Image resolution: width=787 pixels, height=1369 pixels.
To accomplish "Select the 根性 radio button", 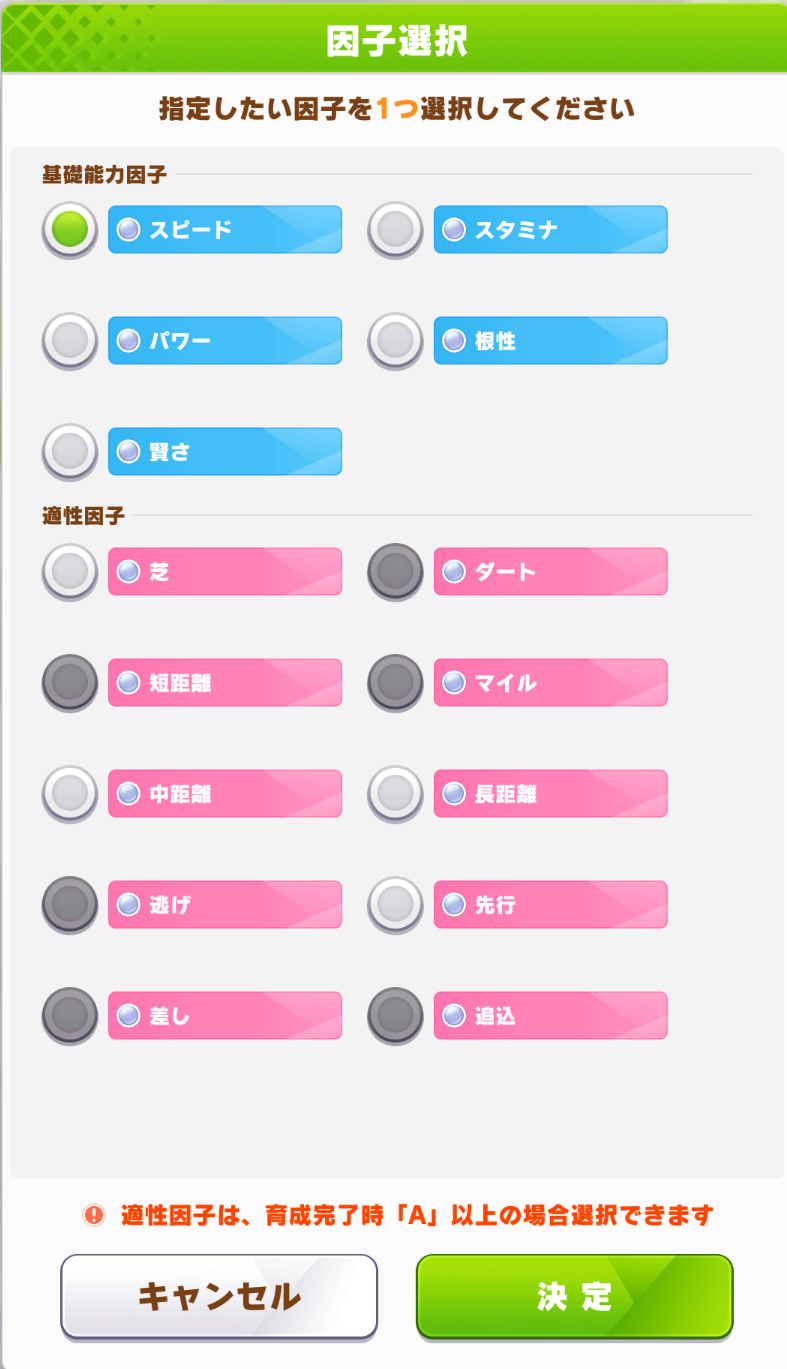I will coord(395,341).
